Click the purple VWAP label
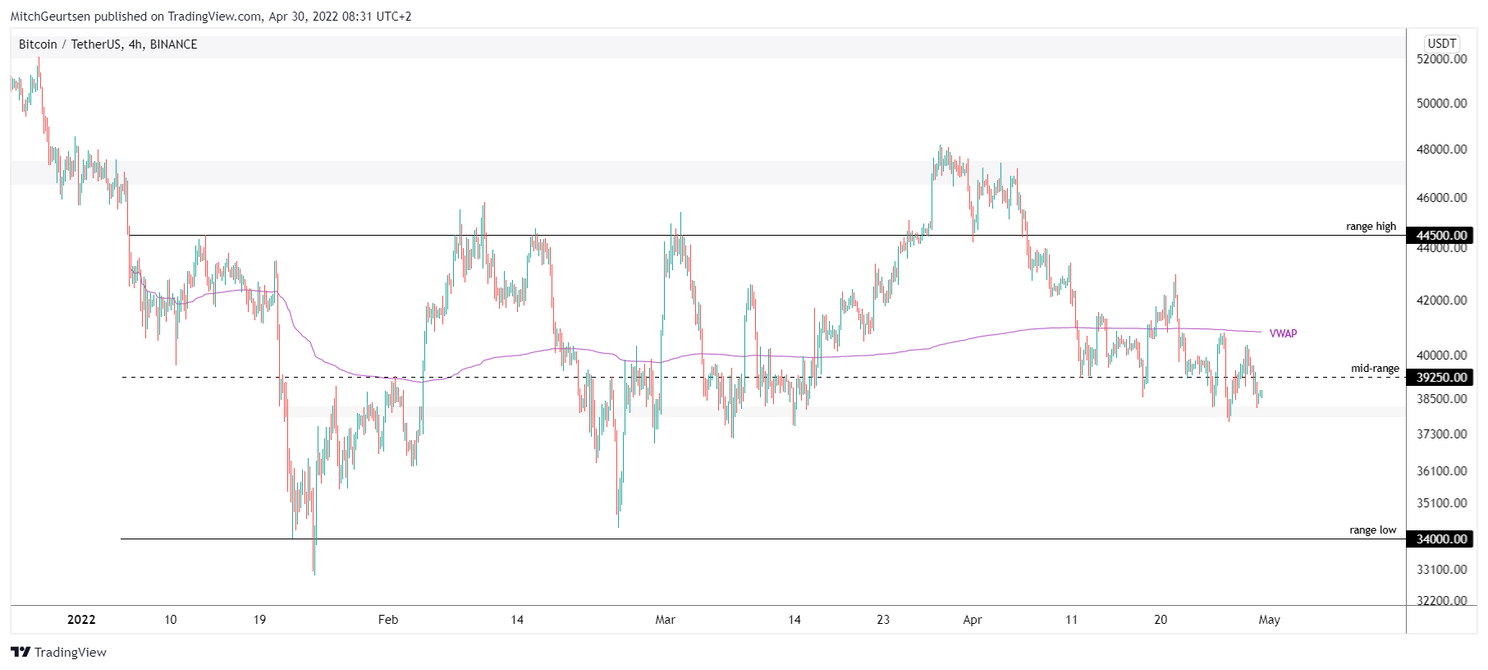 [1283, 333]
